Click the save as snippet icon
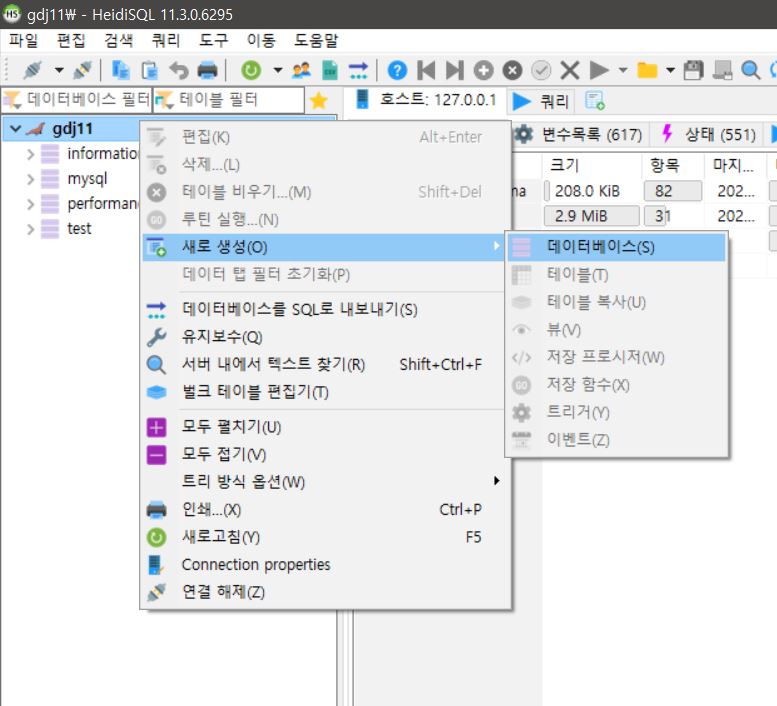The width and height of the screenshot is (777, 706). coord(722,70)
